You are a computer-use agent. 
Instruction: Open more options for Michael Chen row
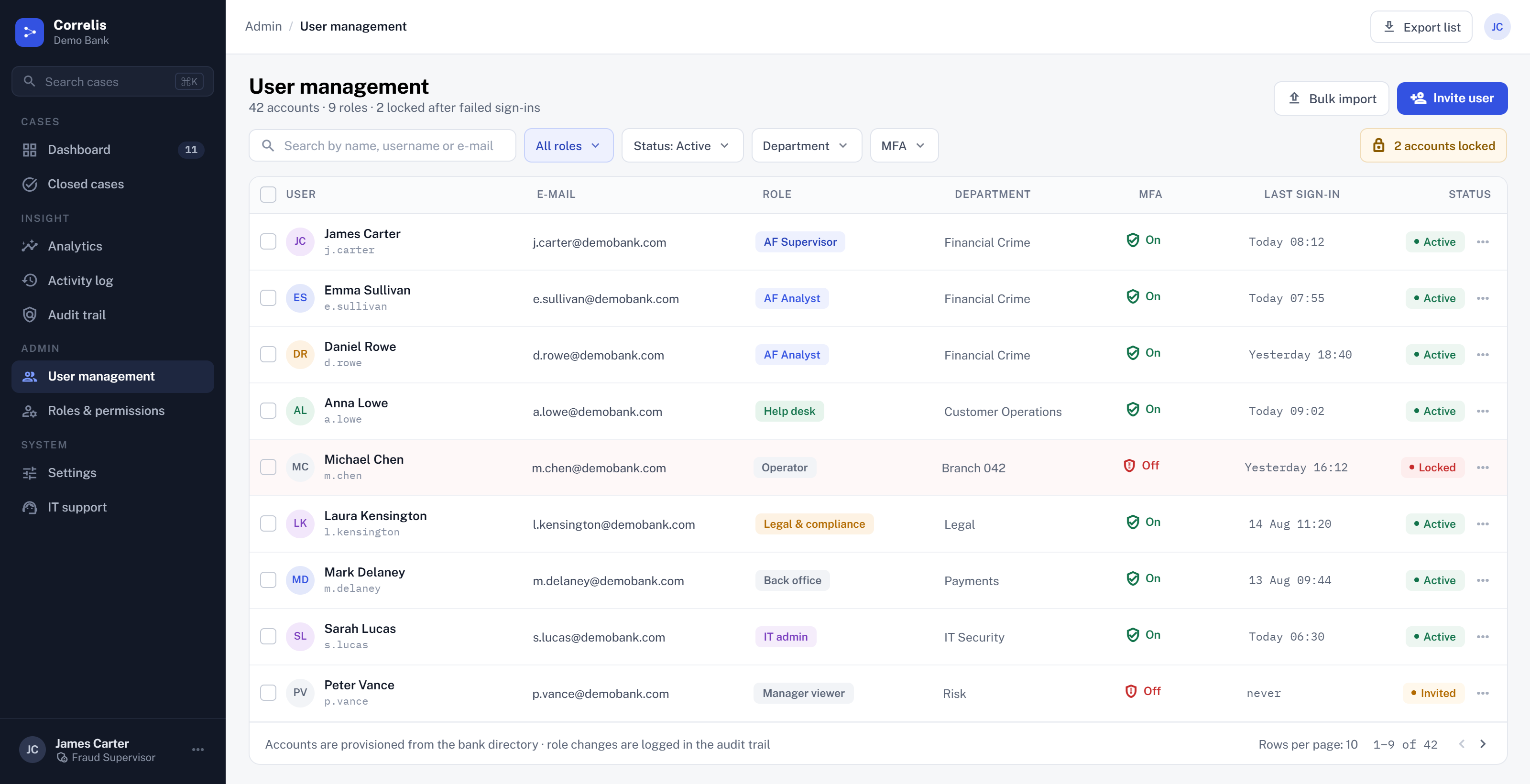pyautogui.click(x=1483, y=468)
